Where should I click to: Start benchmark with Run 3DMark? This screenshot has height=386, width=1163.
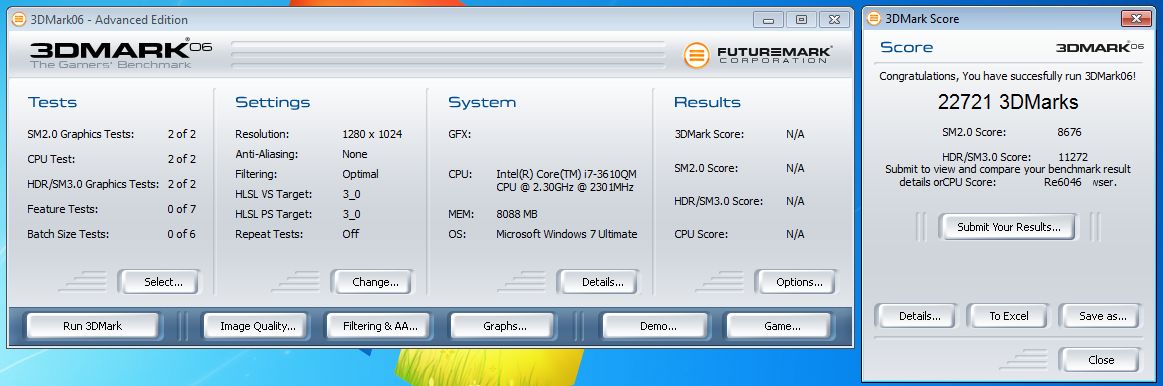[x=93, y=326]
